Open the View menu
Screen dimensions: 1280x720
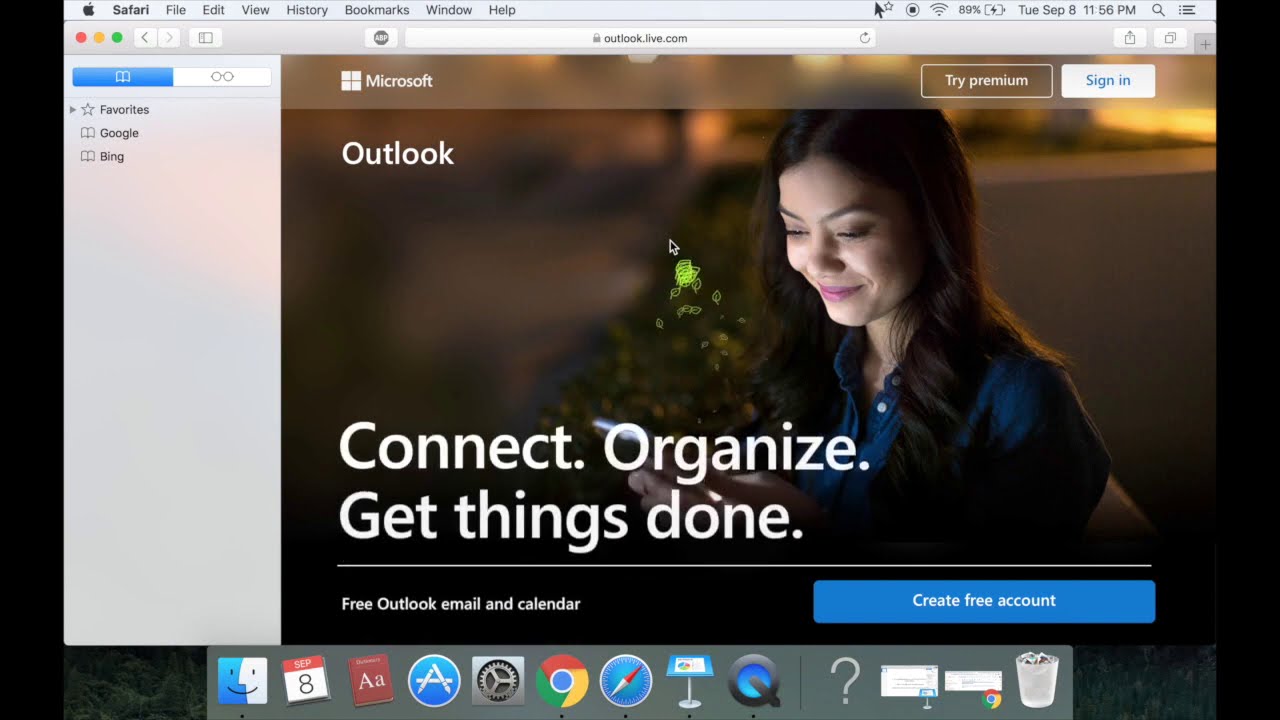(256, 10)
